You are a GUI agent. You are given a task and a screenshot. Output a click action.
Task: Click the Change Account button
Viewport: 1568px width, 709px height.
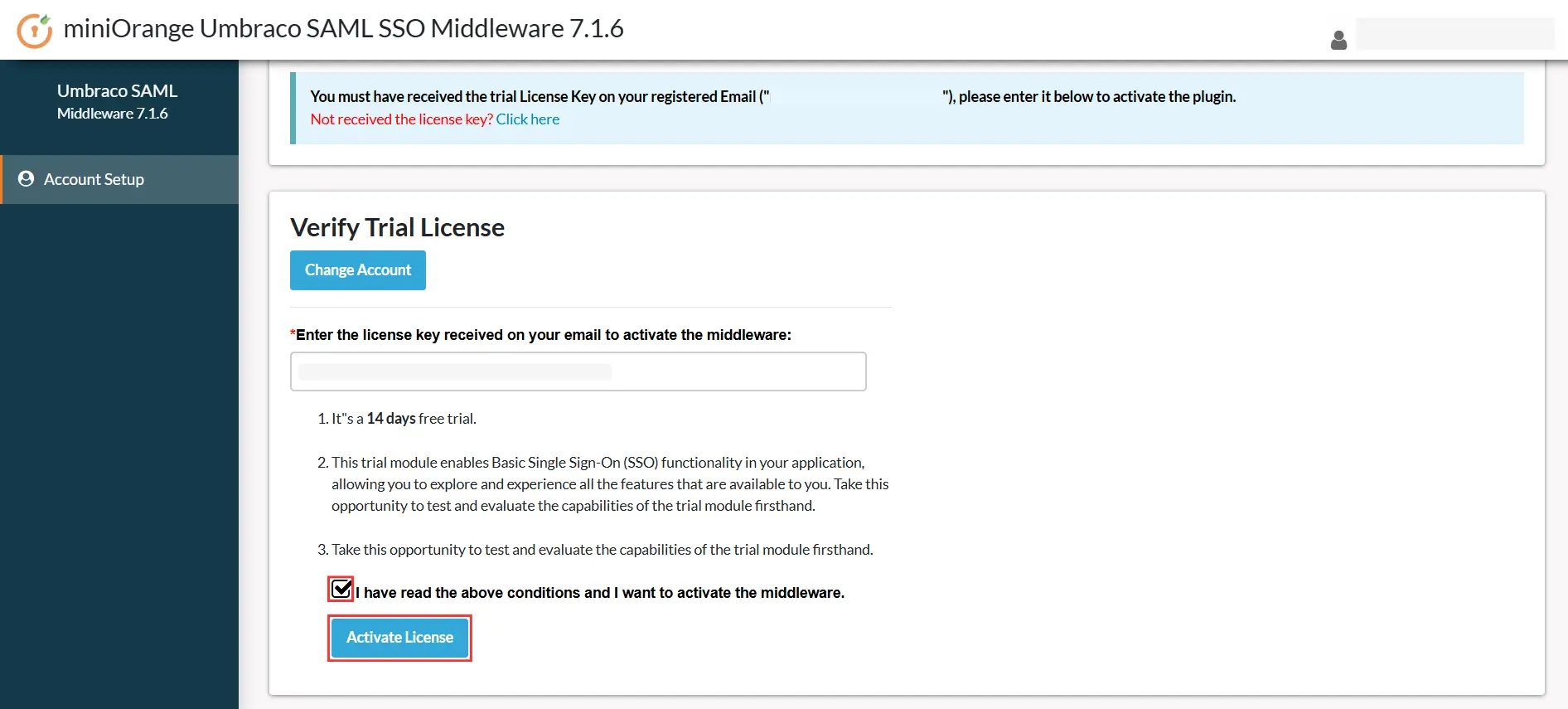point(358,270)
